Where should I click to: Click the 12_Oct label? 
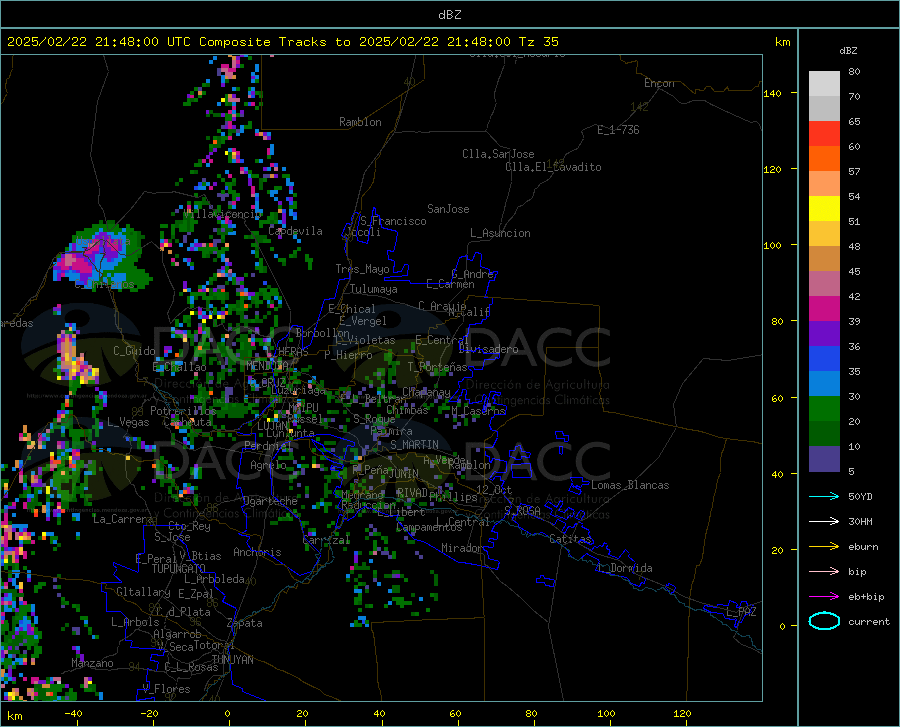(494, 489)
